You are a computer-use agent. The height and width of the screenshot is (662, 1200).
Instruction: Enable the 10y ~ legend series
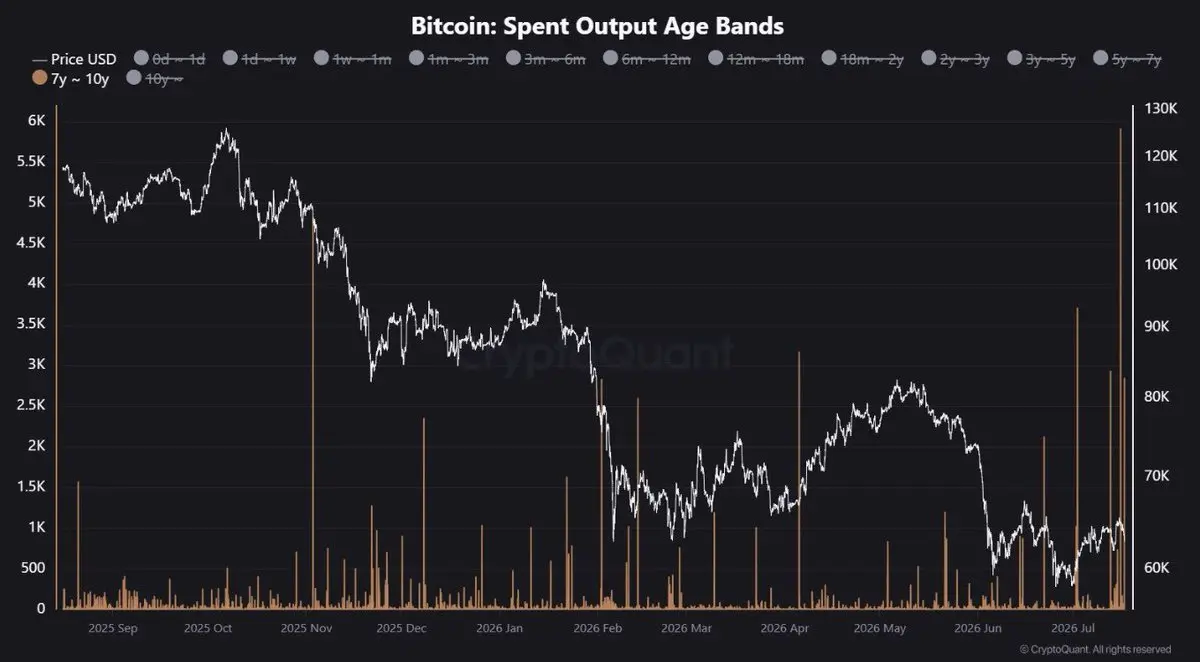pos(155,77)
